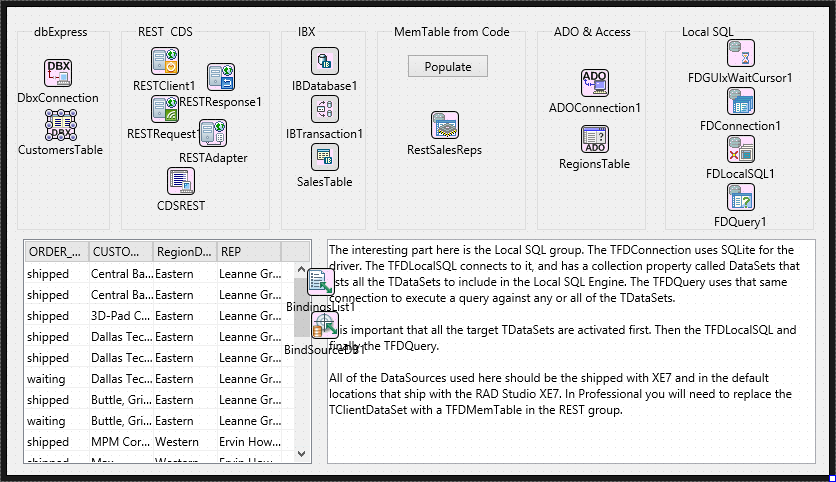Click inside the Local SQL description memo

571,351
